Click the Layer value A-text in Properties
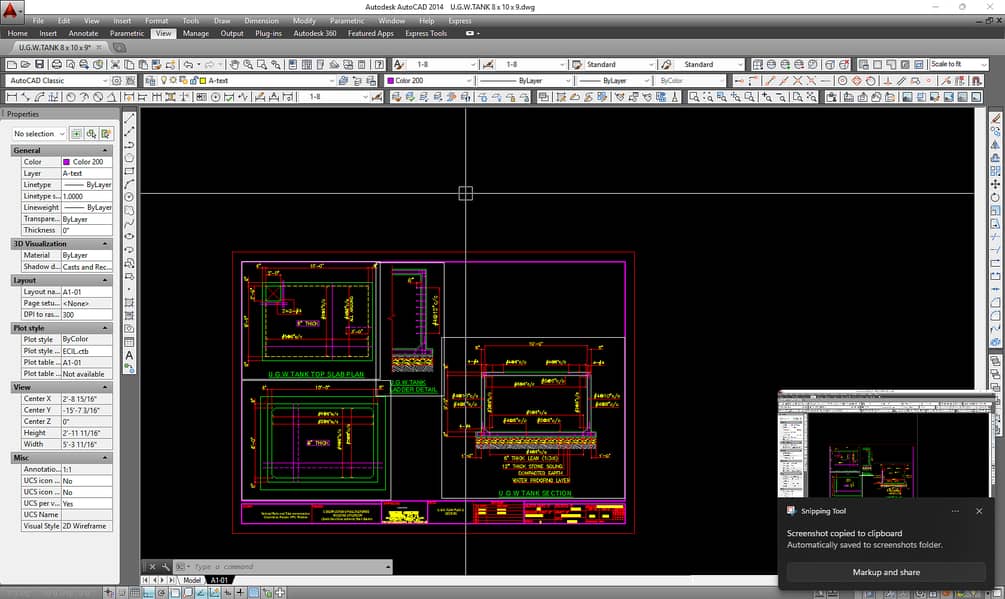The width and height of the screenshot is (1005, 599). coord(87,173)
